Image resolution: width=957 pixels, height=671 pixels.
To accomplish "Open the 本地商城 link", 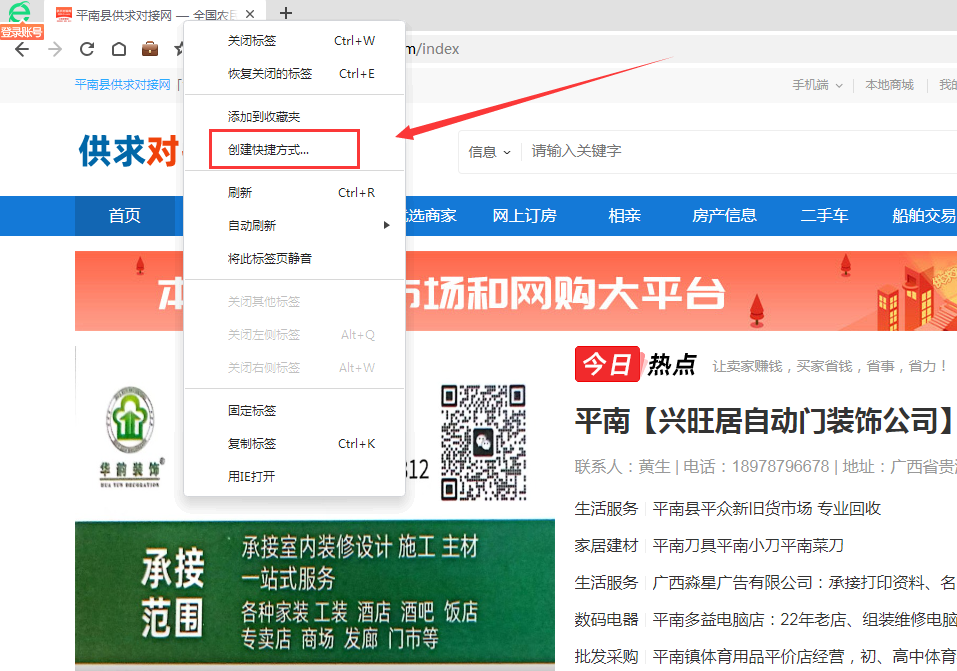I will pyautogui.click(x=889, y=85).
